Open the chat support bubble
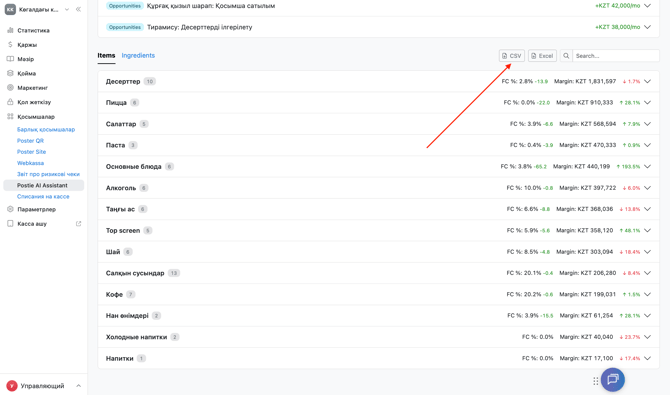The height and width of the screenshot is (395, 670). (x=613, y=379)
